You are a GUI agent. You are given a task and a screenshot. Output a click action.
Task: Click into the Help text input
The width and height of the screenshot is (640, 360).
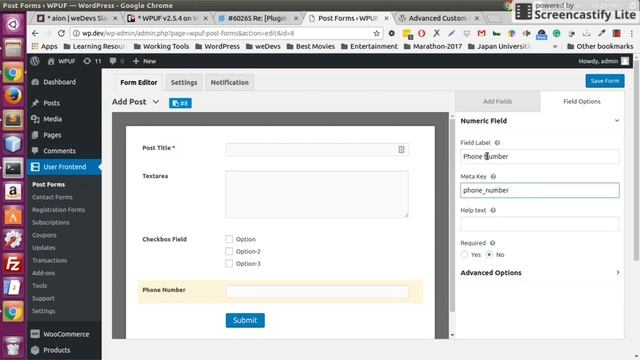[540, 224]
